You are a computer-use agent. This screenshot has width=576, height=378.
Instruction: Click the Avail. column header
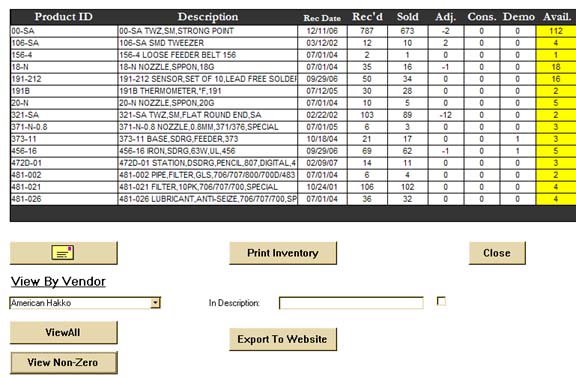557,17
